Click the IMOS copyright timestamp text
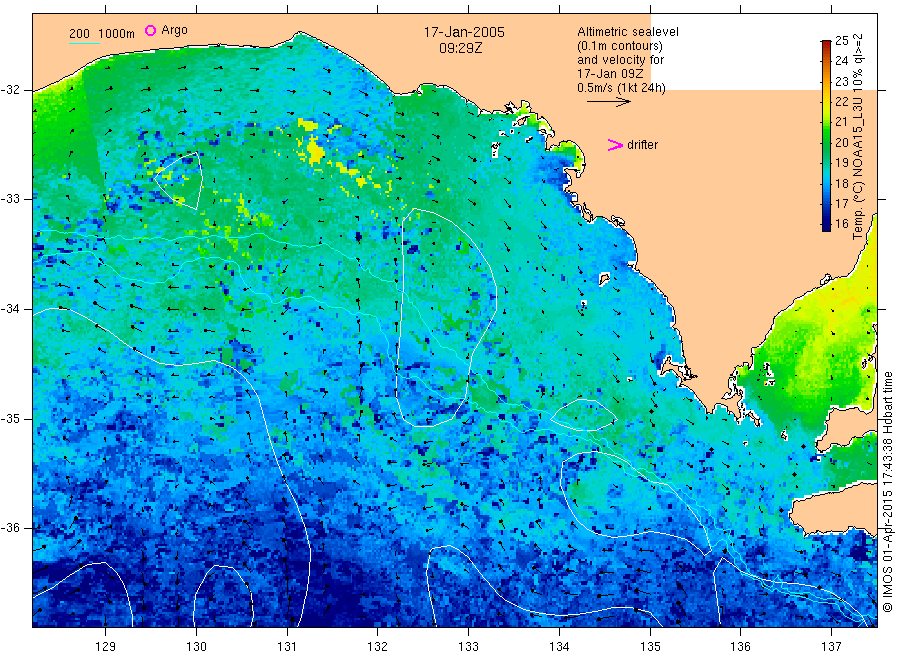The width and height of the screenshot is (900, 660). tap(887, 493)
